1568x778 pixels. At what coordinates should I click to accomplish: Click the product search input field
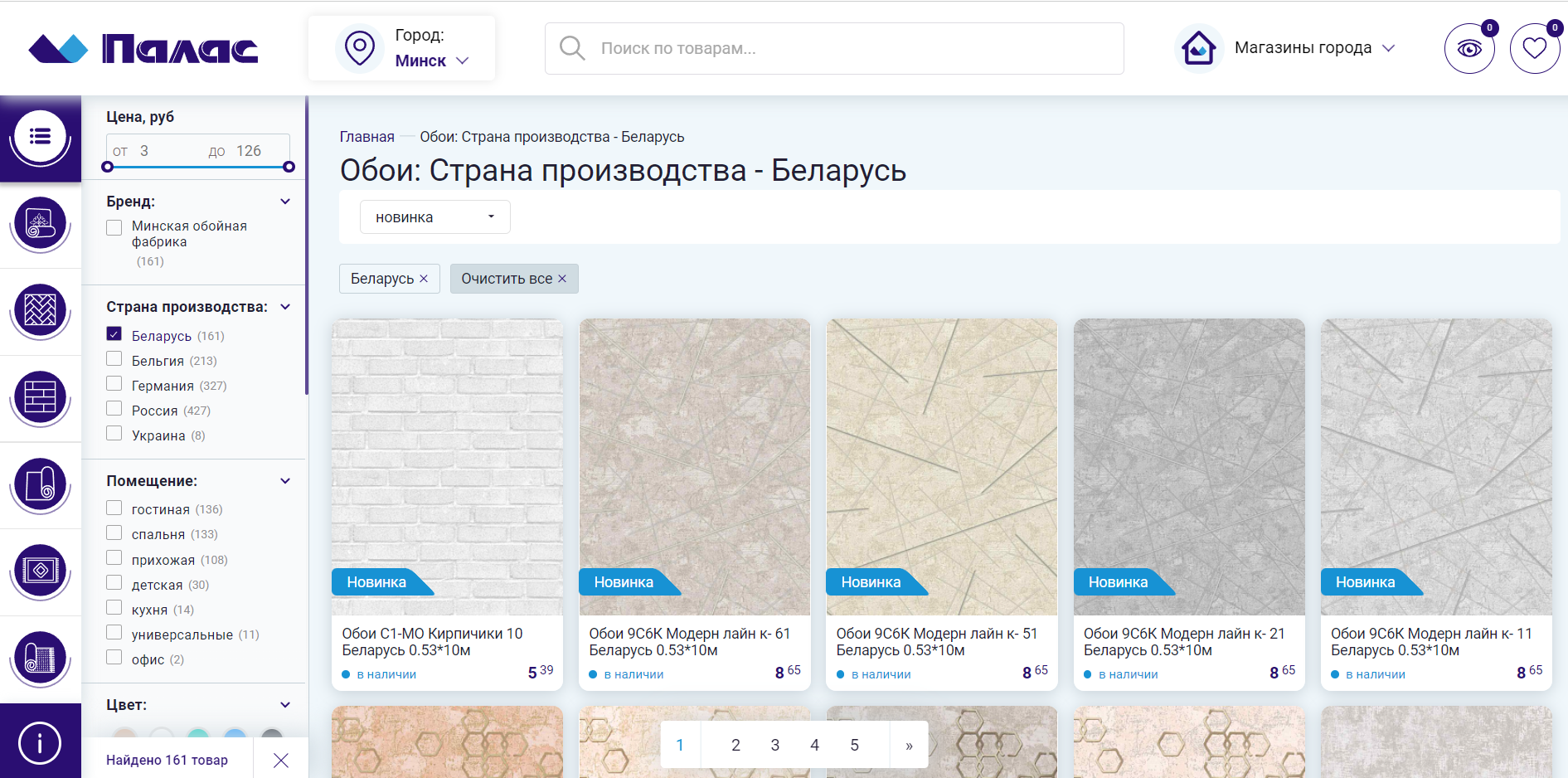click(834, 48)
